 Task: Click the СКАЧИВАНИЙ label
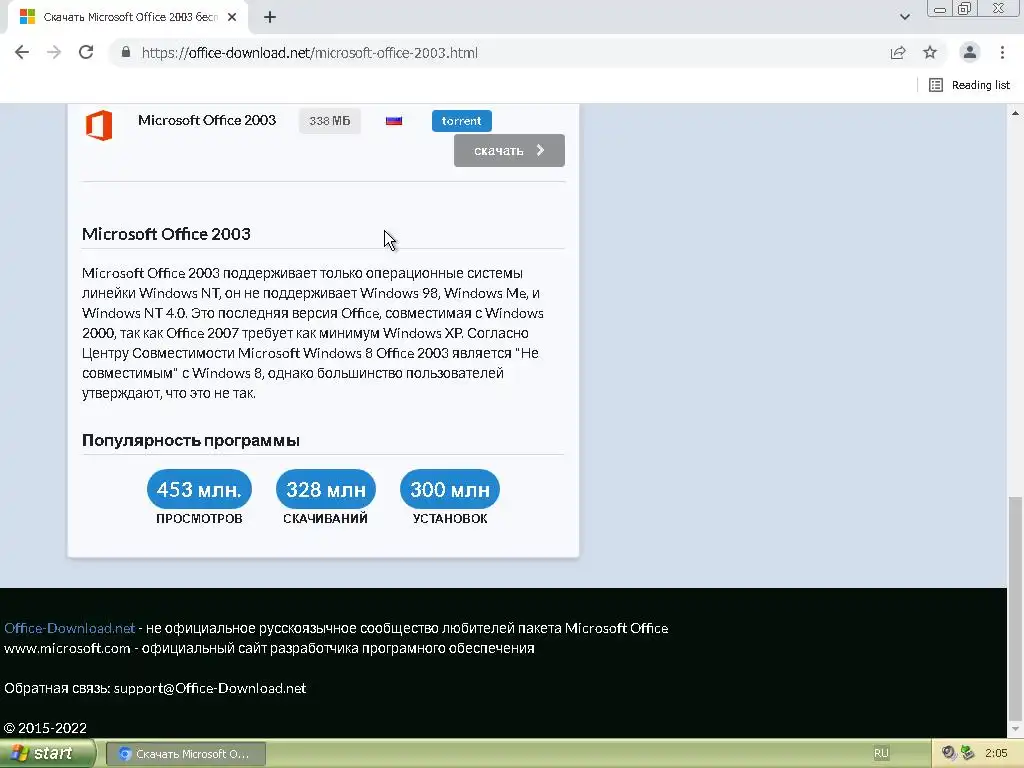325,519
